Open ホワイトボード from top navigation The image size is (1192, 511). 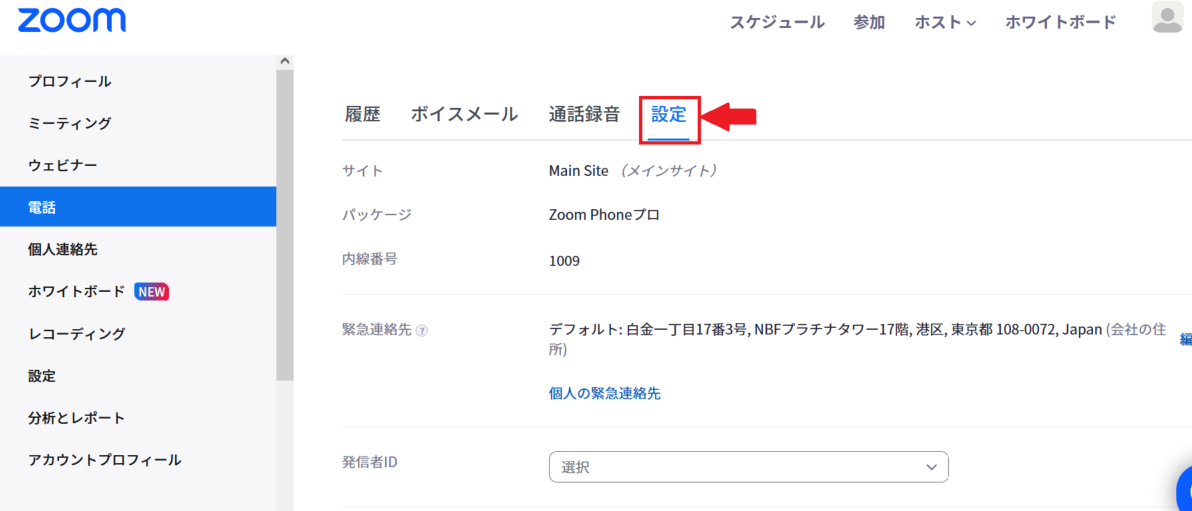tap(1060, 23)
